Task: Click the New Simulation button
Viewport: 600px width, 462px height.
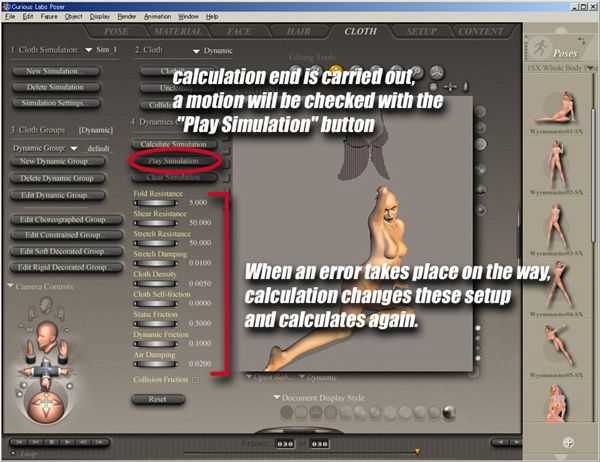Action: [x=56, y=71]
